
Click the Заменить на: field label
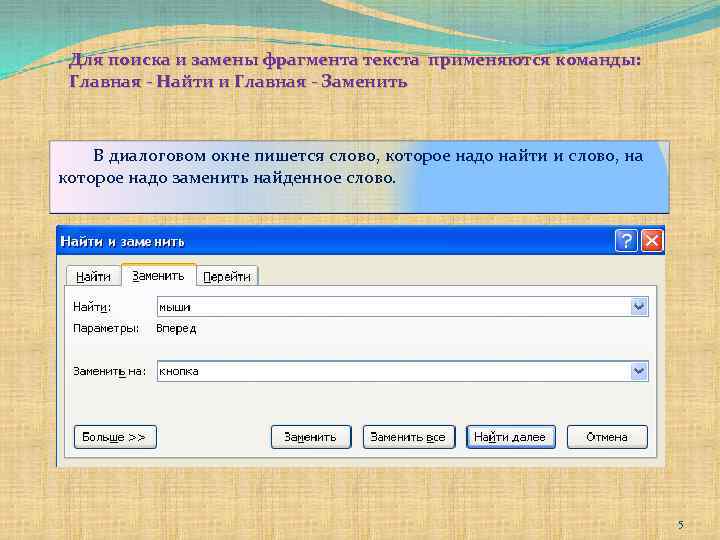click(x=109, y=371)
